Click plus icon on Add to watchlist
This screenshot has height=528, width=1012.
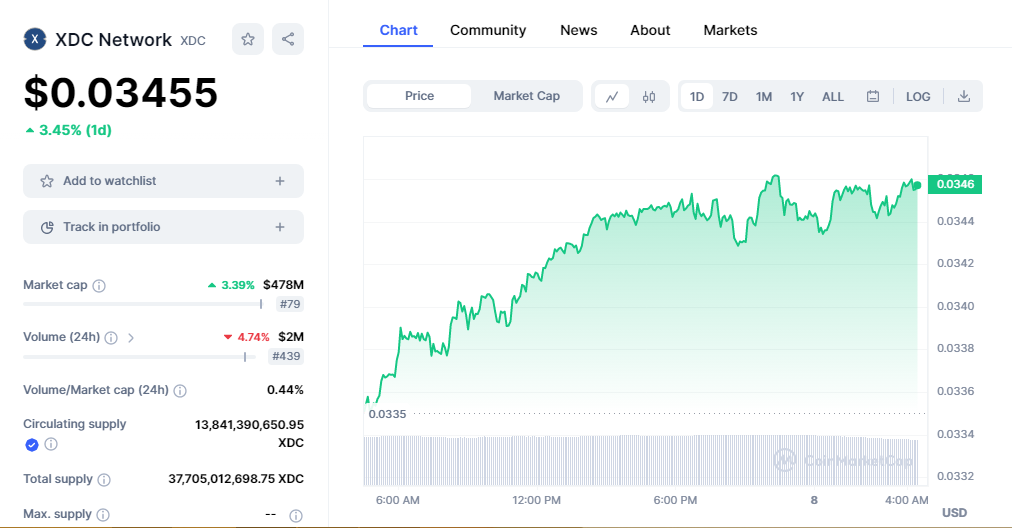point(279,181)
